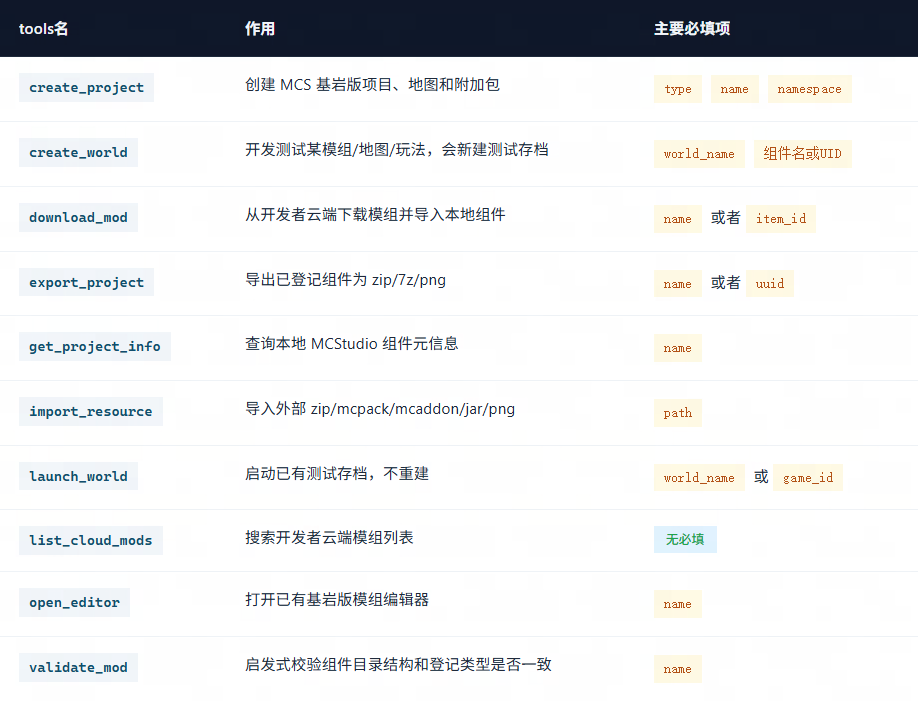
Task: Click description "导出已登记组件为 zip/7z/png"
Action: pos(345,280)
